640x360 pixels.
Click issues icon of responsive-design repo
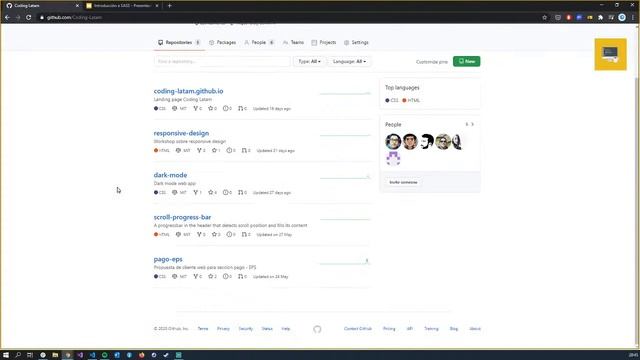(229, 151)
